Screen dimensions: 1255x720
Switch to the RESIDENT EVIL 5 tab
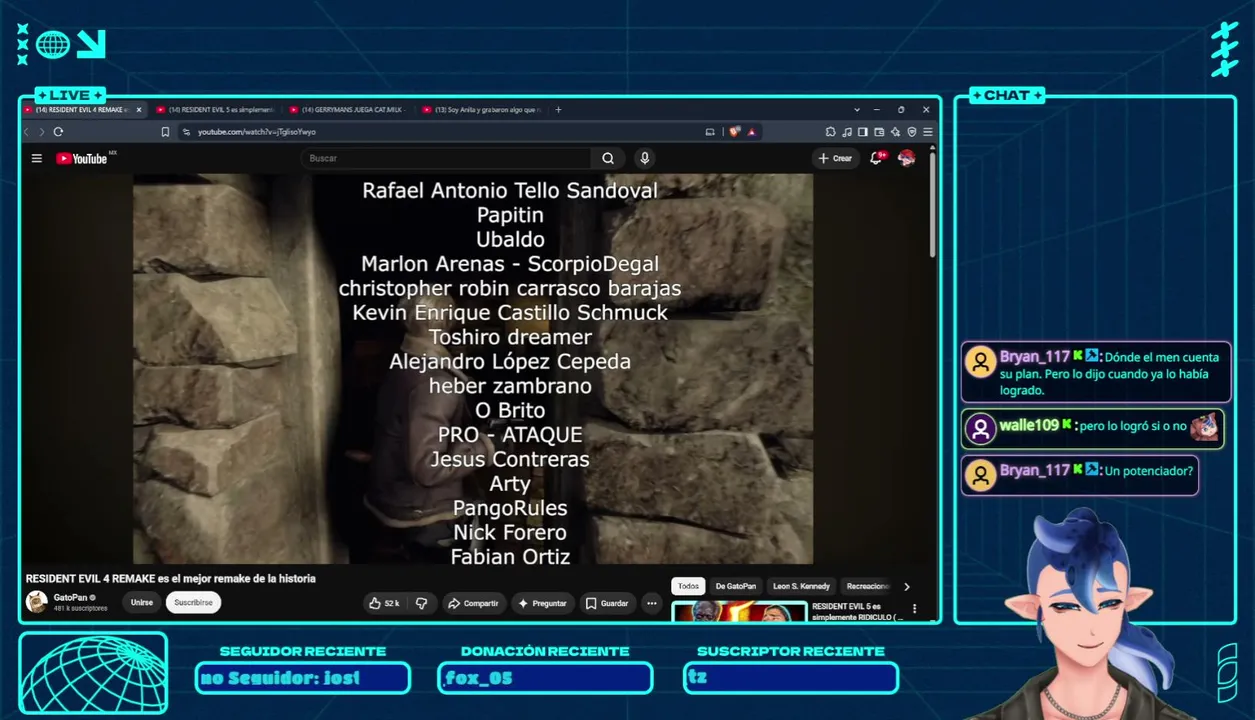215,109
